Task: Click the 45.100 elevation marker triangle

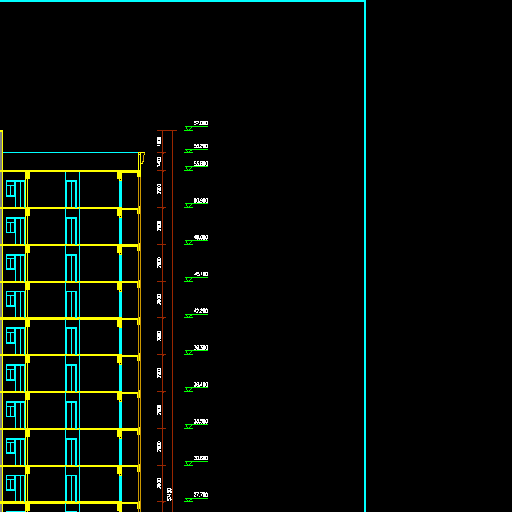Action: point(189,279)
